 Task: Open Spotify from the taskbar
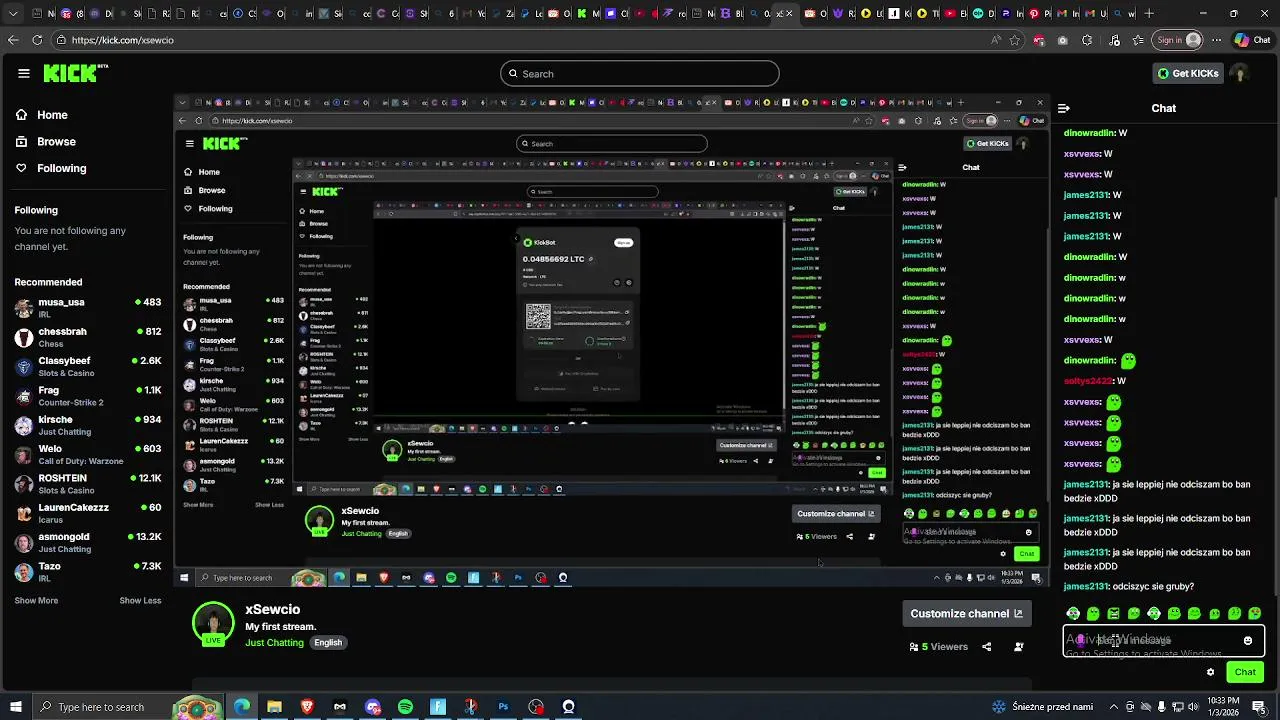405,707
